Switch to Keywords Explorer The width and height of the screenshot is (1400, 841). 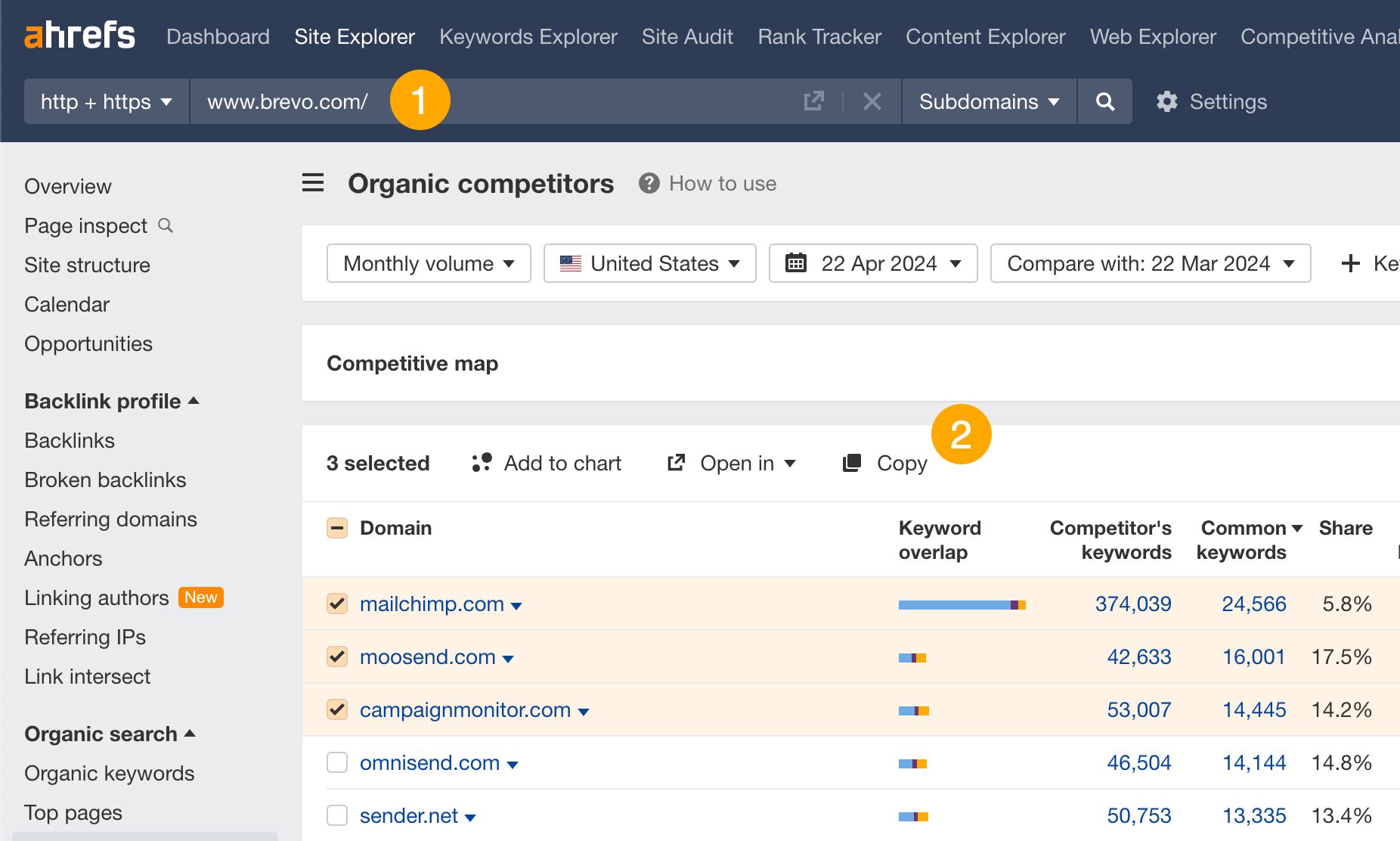[528, 36]
